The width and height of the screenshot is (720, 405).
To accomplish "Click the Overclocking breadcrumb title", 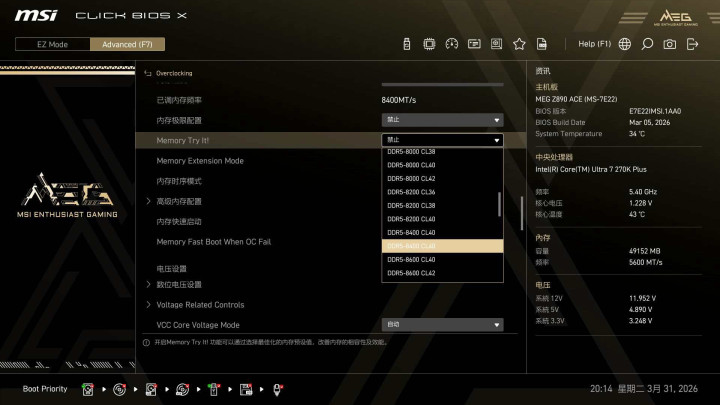I will (174, 73).
